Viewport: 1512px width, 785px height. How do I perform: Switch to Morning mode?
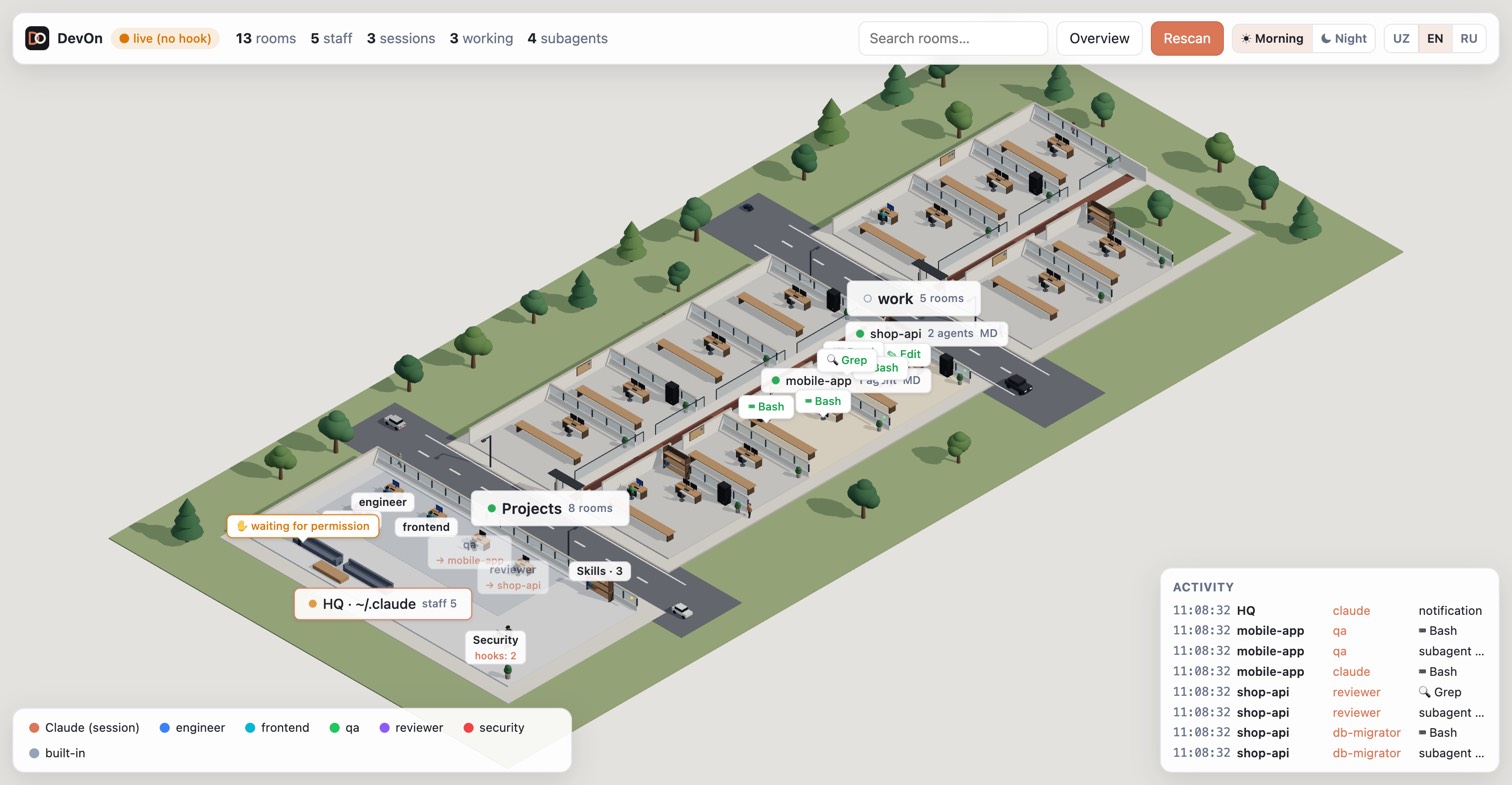pyautogui.click(x=1272, y=38)
